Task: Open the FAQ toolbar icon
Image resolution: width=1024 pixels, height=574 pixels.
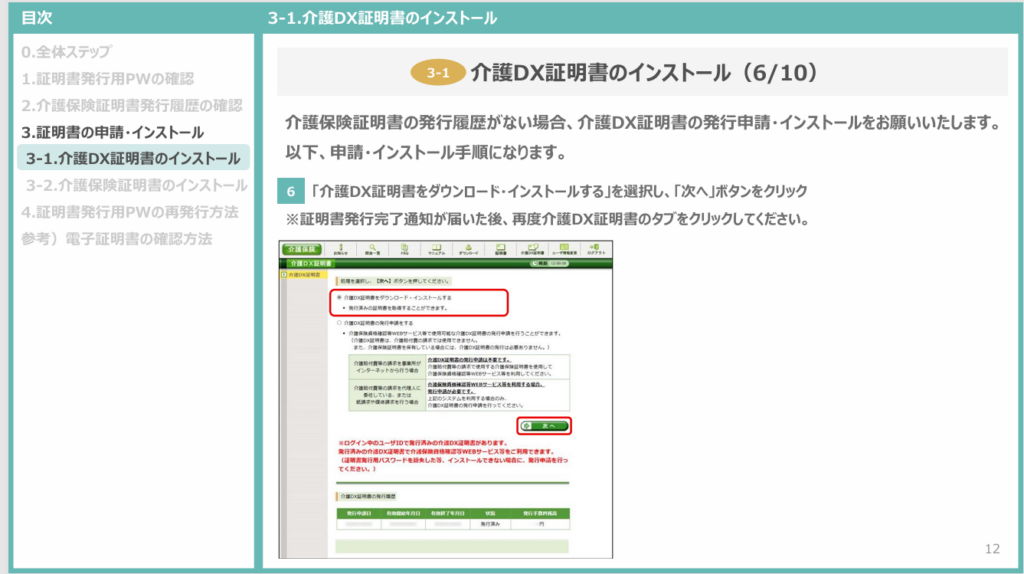Action: click(x=404, y=249)
